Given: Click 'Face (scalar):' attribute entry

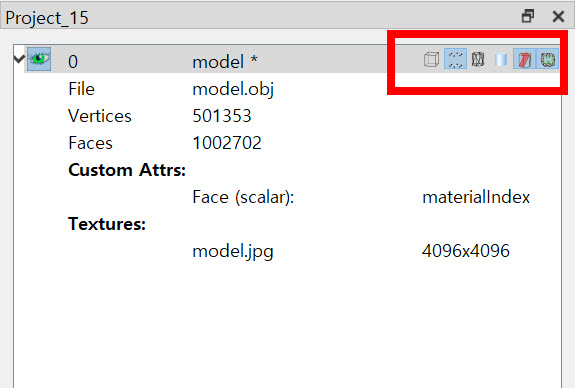Looking at the screenshot, I should 243,197.
